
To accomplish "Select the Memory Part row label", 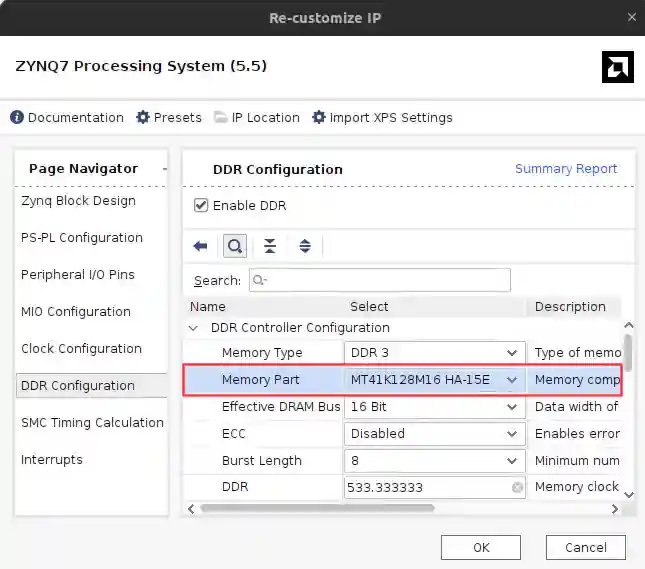I will click(x=260, y=379).
